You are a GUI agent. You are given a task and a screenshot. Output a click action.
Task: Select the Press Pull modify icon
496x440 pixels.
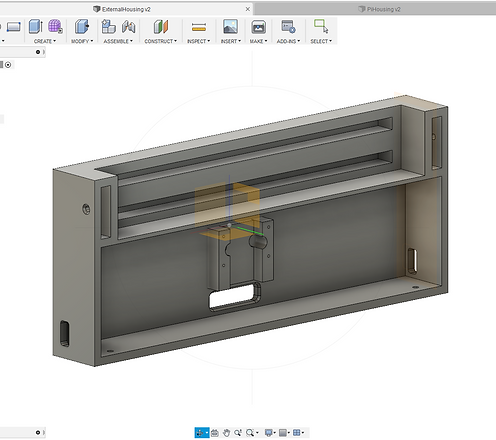tap(82, 27)
